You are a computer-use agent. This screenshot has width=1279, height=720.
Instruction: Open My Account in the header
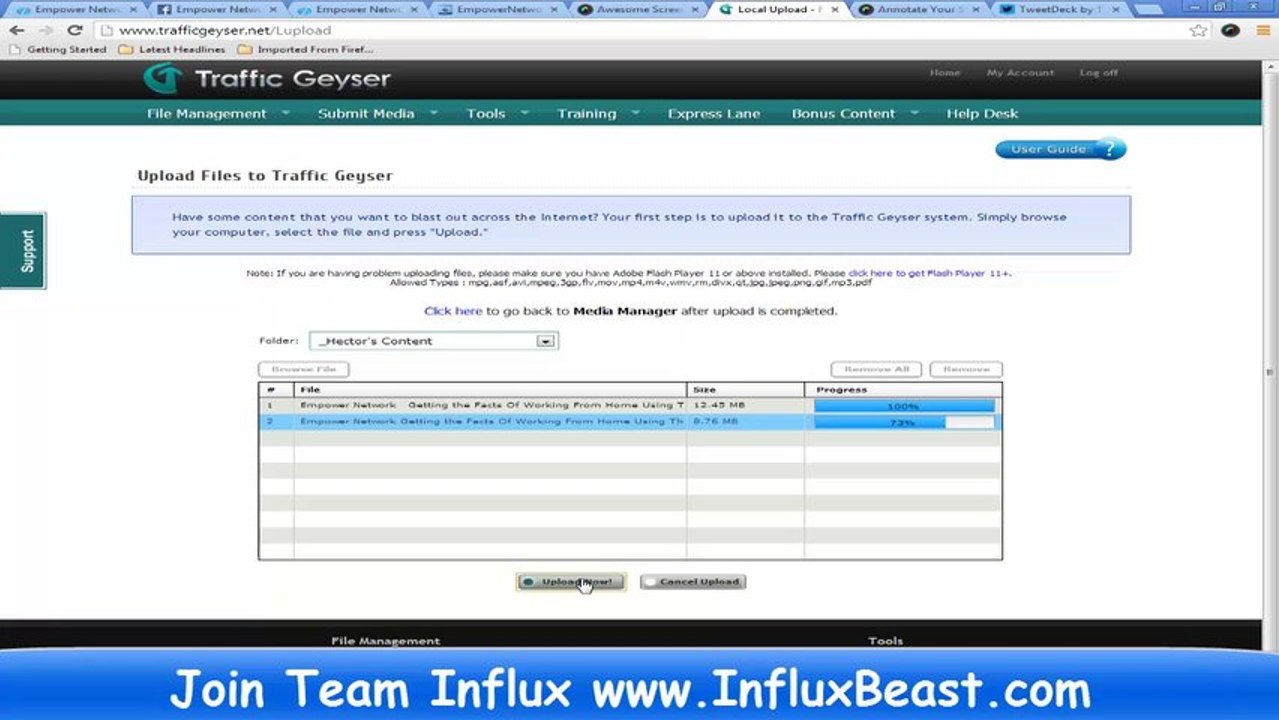[x=1020, y=73]
